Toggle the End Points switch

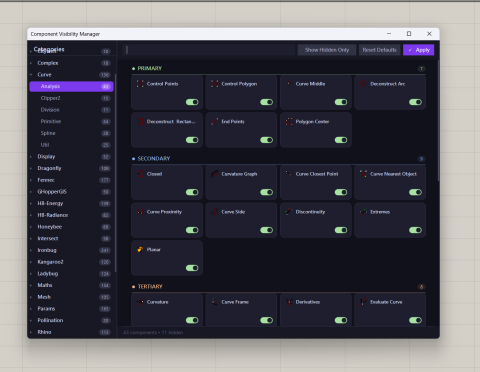(266, 140)
